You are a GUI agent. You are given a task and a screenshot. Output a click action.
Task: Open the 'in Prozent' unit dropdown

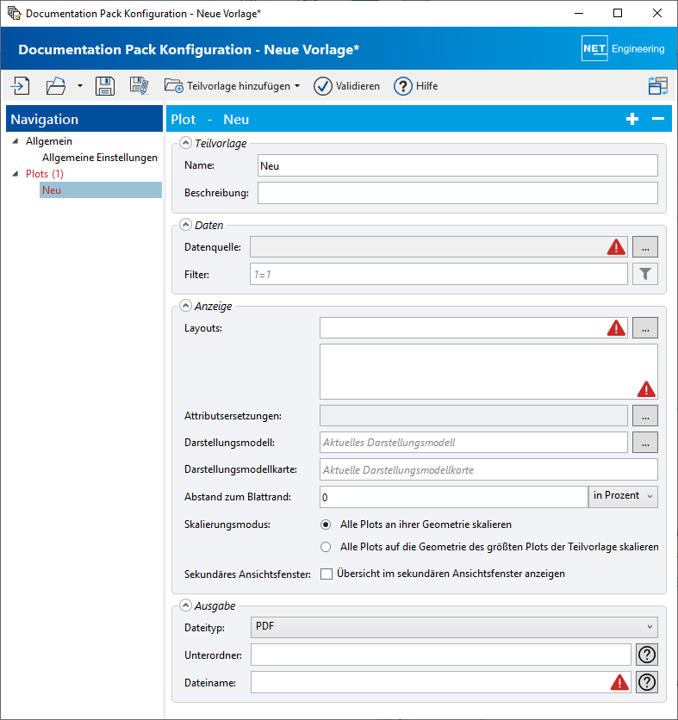[x=623, y=496]
